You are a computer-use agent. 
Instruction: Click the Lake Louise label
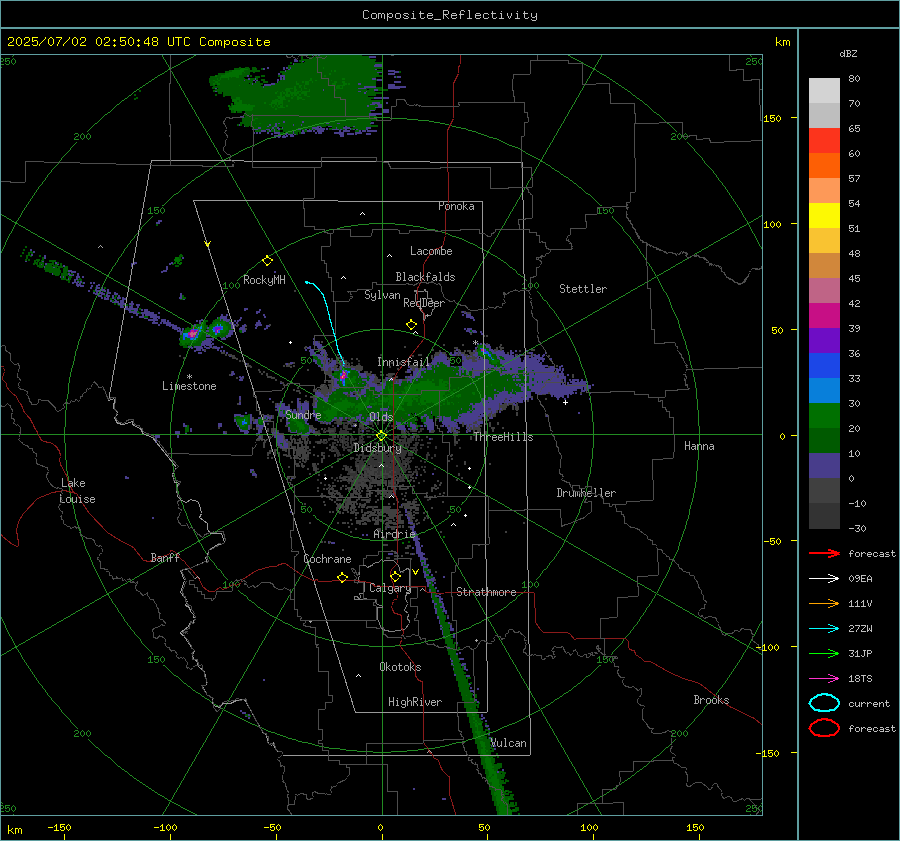[77, 491]
